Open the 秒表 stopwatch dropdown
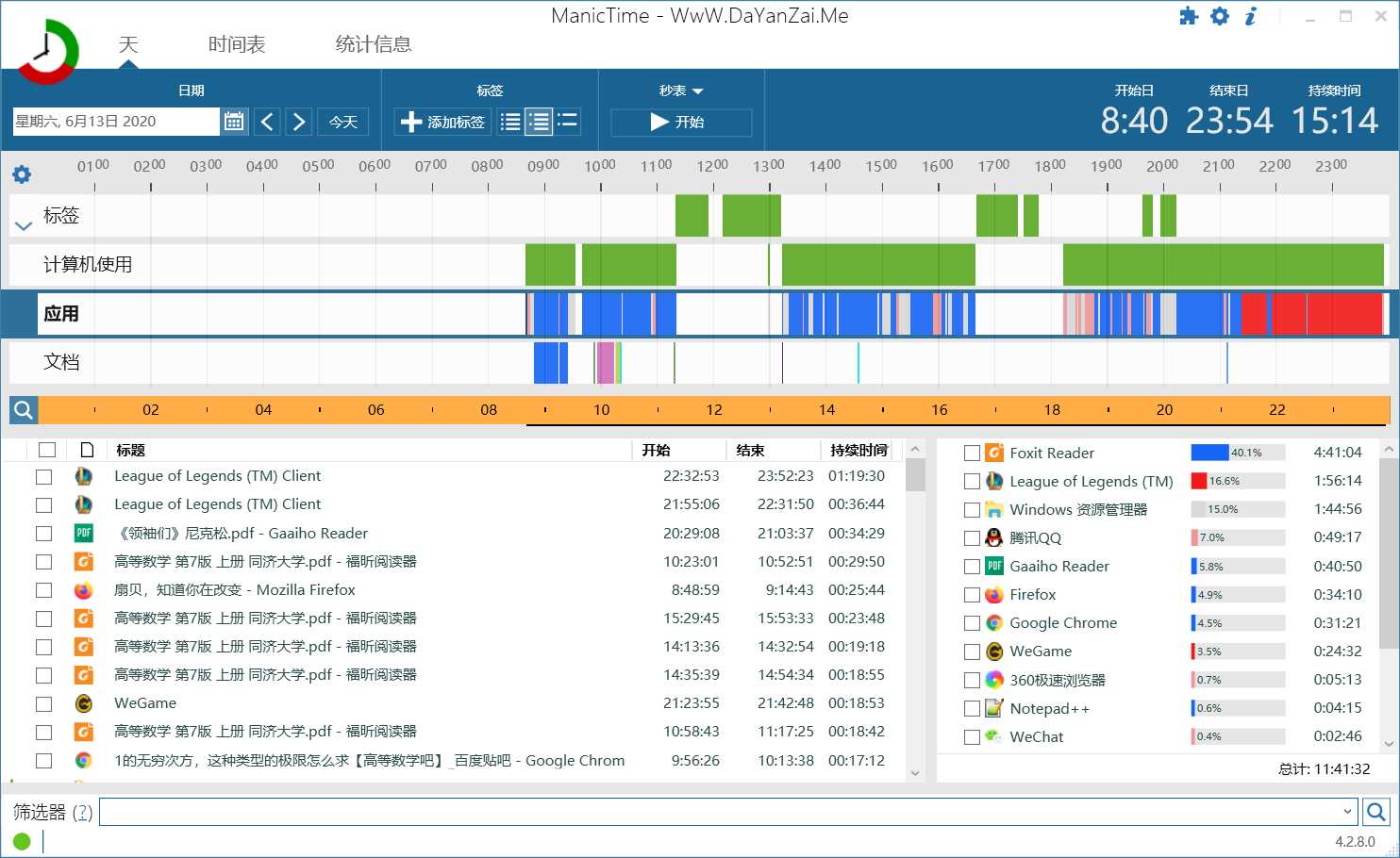This screenshot has width=1400, height=858. click(681, 91)
